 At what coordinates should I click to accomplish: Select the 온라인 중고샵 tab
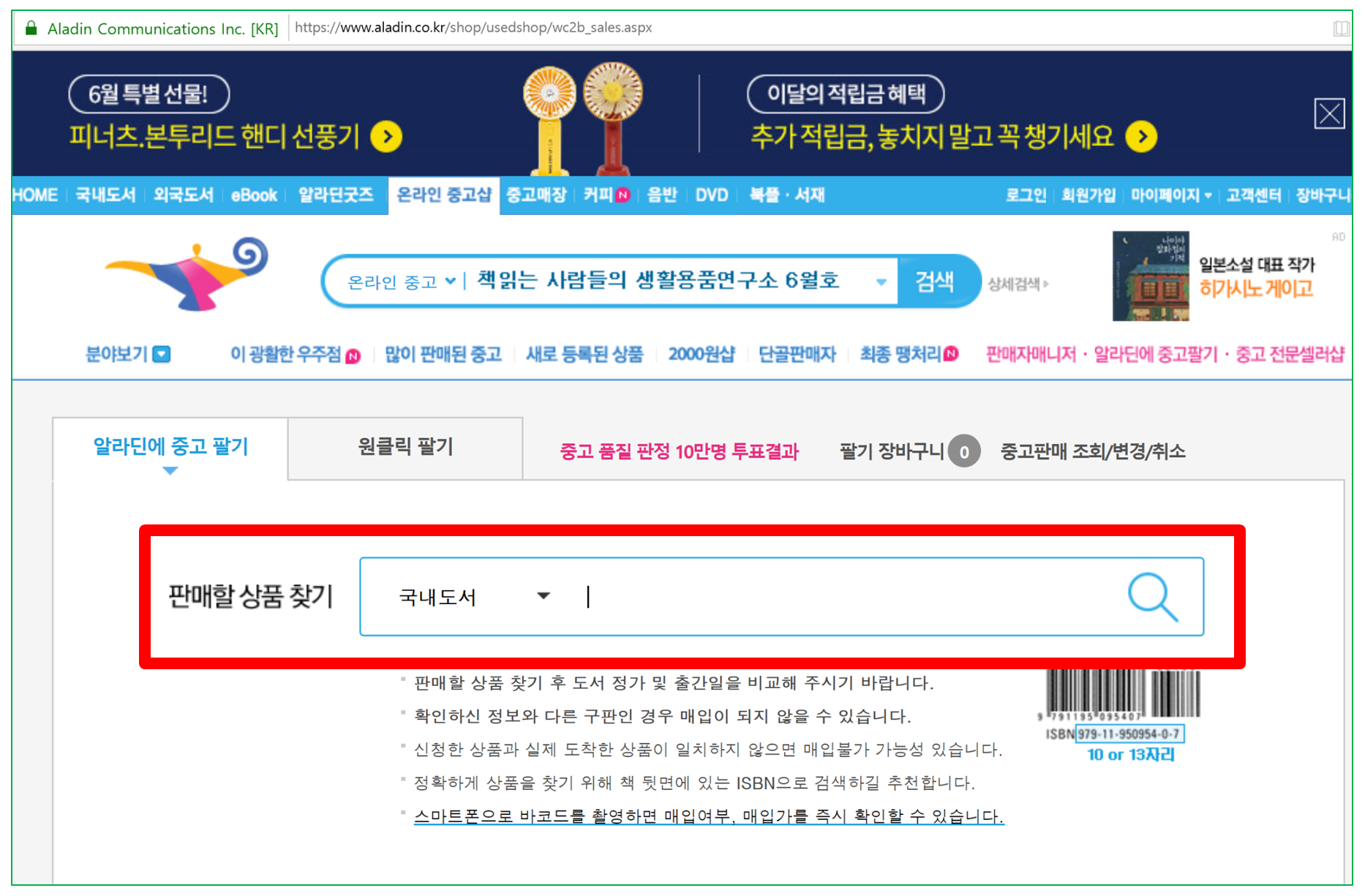[443, 195]
